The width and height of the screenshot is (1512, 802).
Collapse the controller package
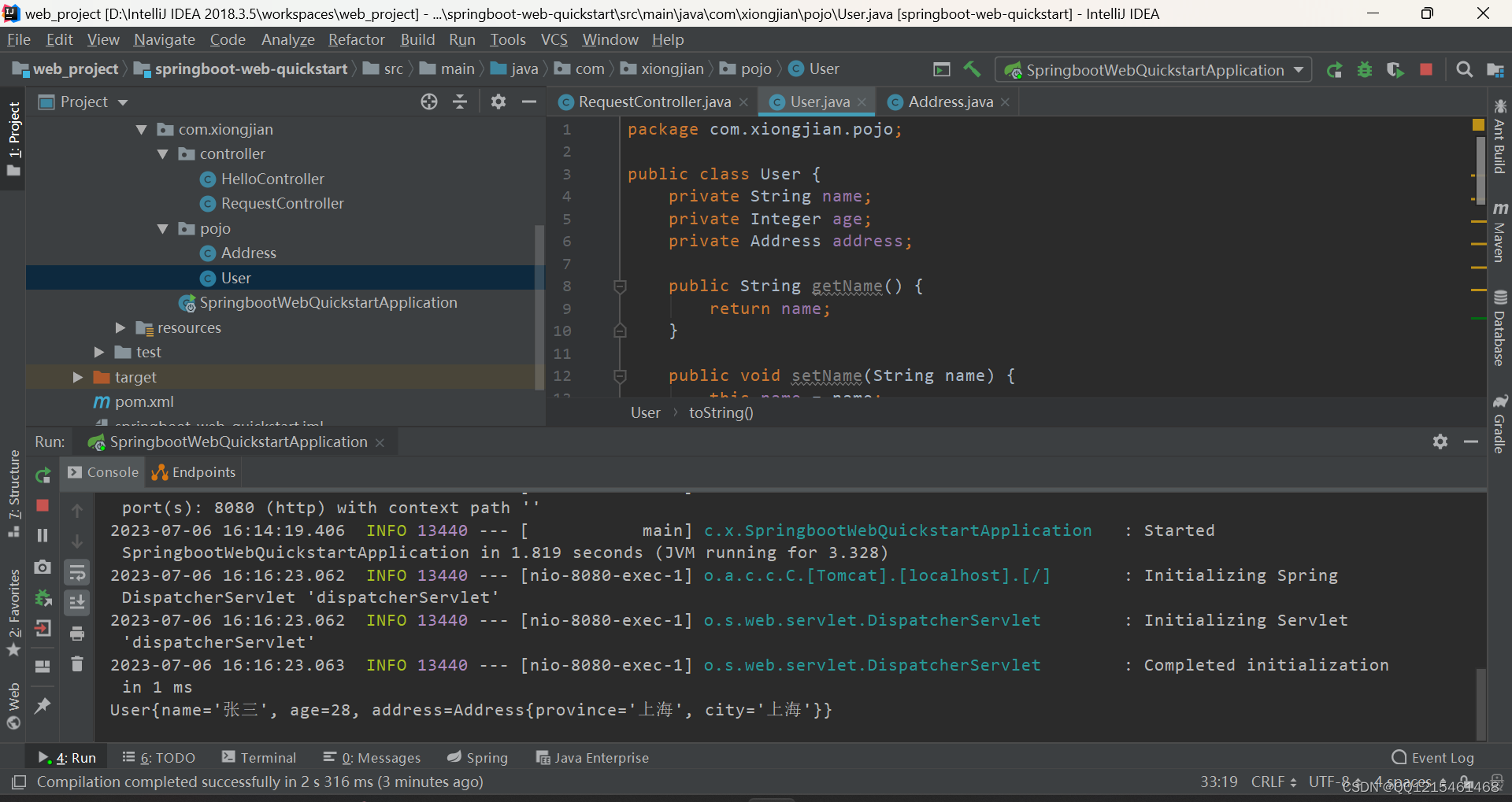click(x=163, y=154)
